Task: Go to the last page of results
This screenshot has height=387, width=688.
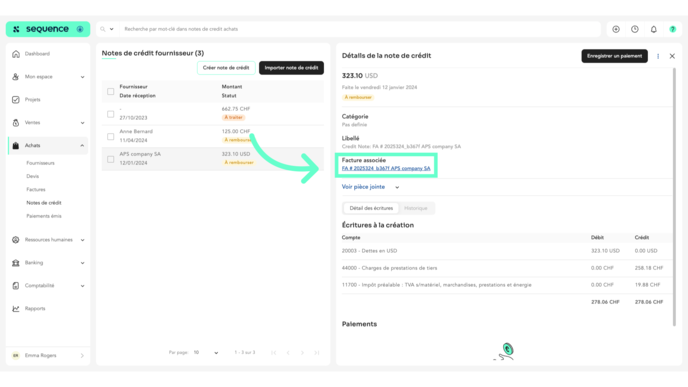Action: pyautogui.click(x=317, y=353)
